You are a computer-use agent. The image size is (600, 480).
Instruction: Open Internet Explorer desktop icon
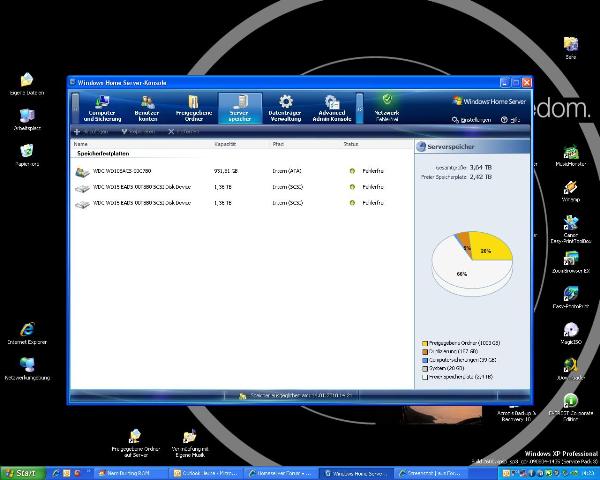point(27,333)
